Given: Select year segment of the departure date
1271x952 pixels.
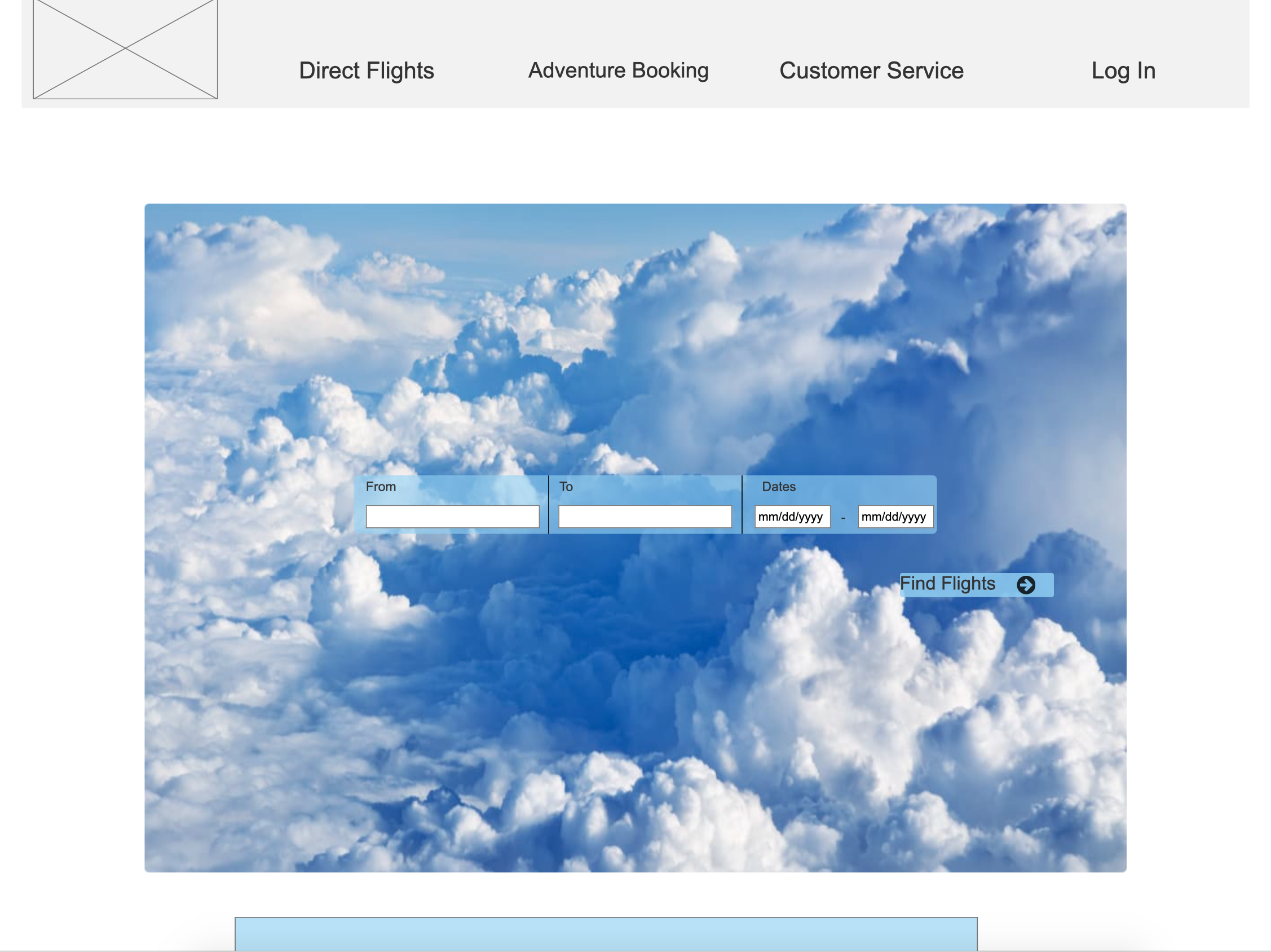Looking at the screenshot, I should [x=811, y=517].
